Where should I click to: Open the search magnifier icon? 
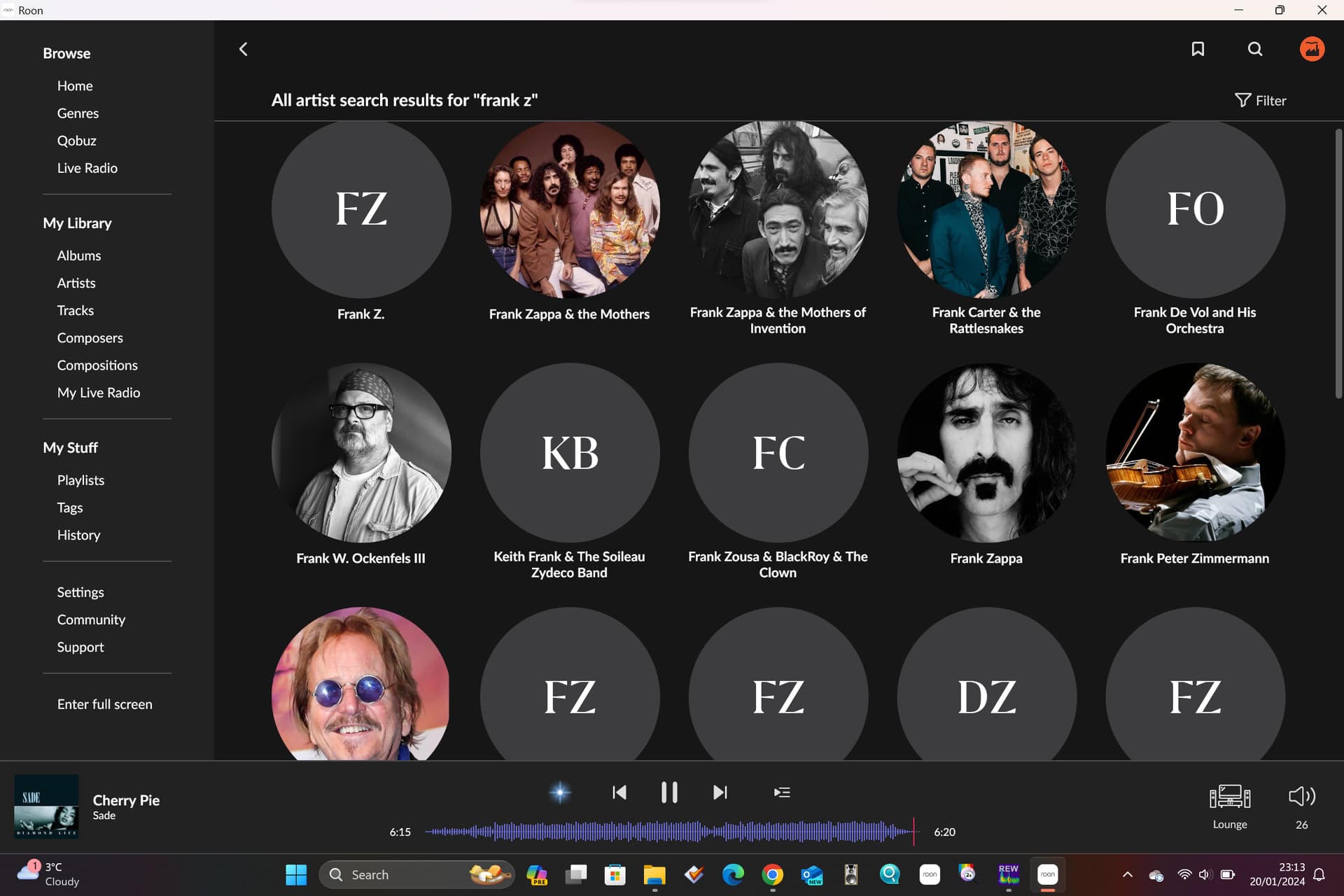(x=1255, y=49)
